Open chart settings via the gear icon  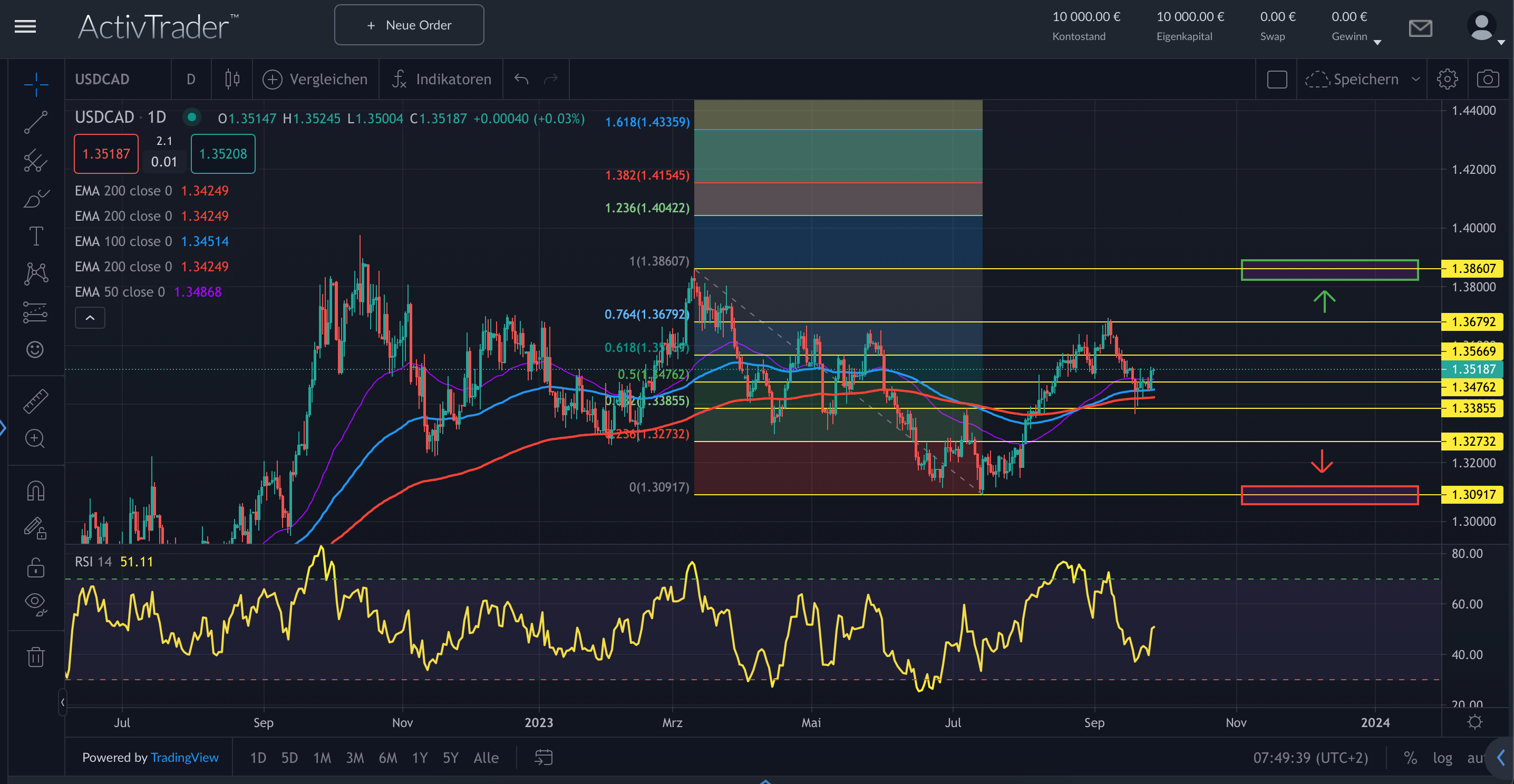click(1447, 79)
